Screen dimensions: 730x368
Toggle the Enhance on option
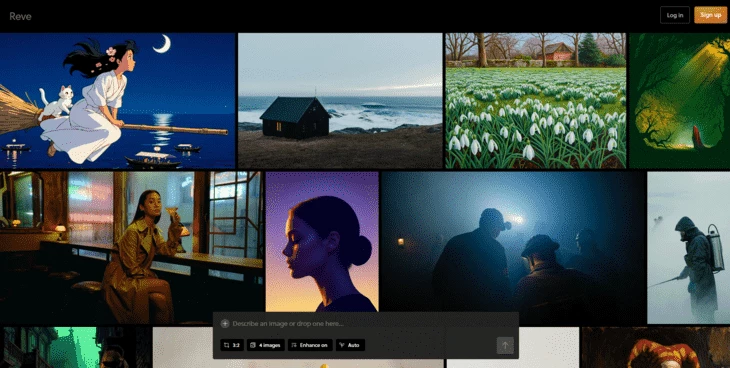pos(310,345)
